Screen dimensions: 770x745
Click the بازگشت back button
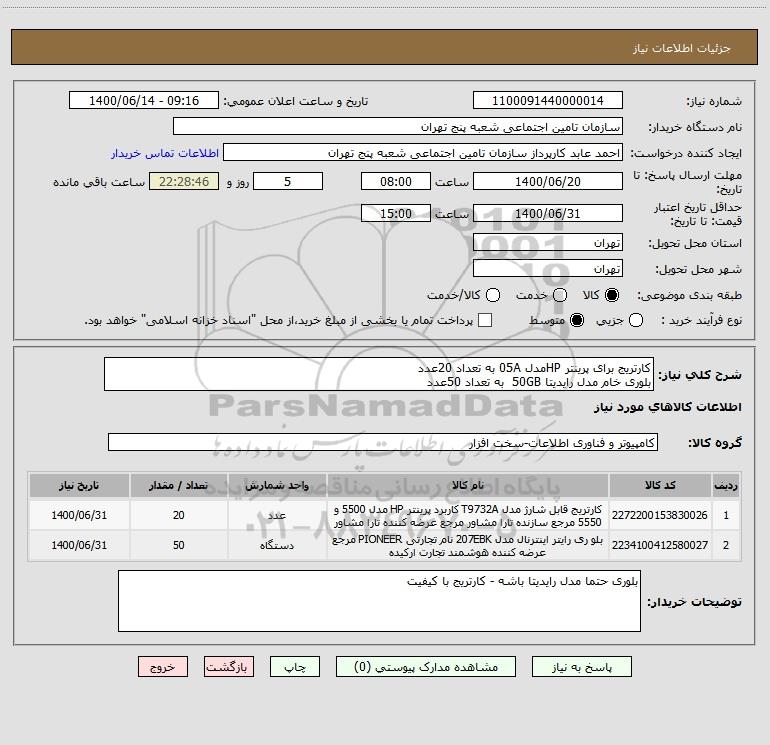[x=229, y=667]
